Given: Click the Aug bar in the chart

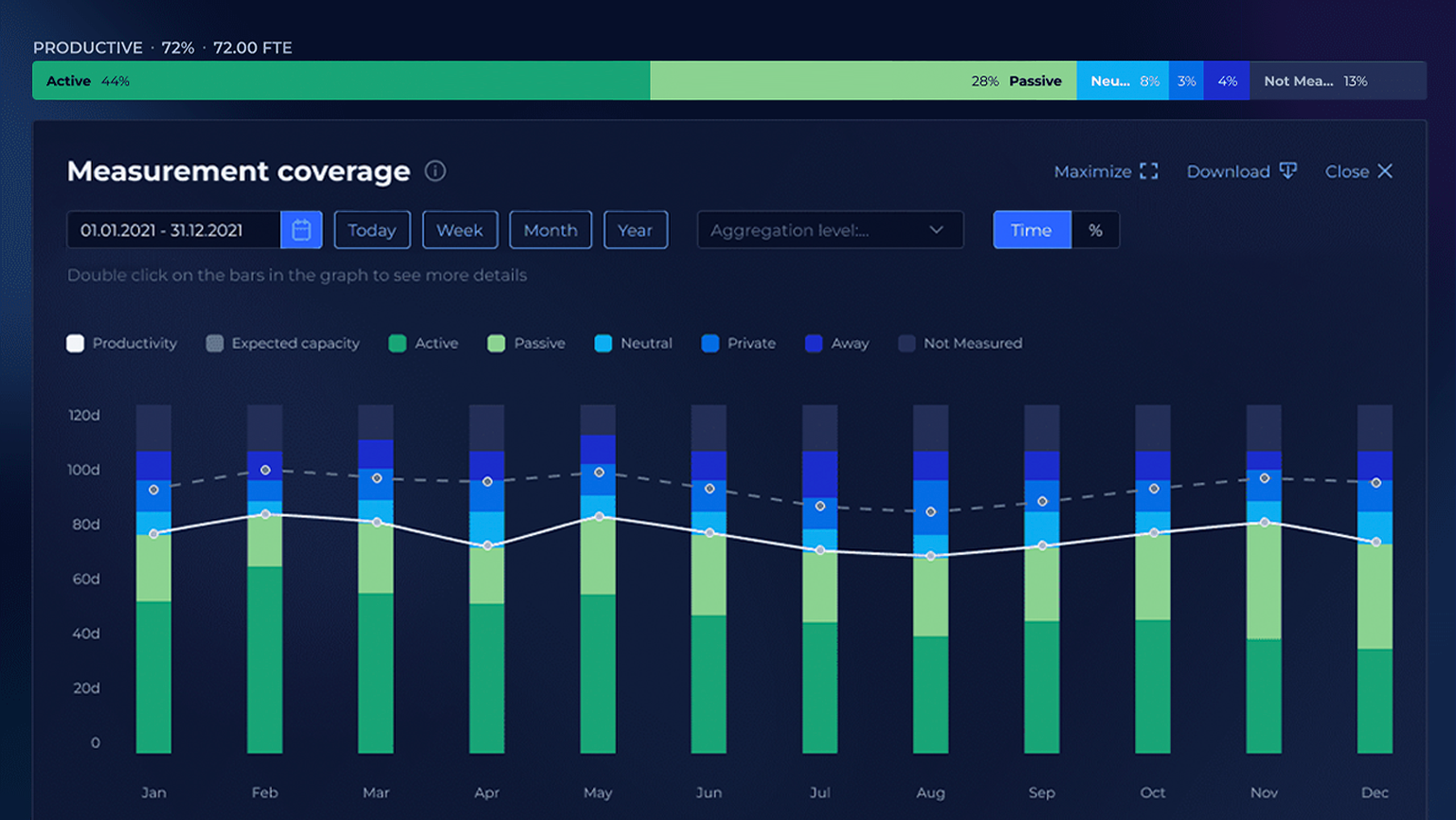Looking at the screenshot, I should point(930,579).
